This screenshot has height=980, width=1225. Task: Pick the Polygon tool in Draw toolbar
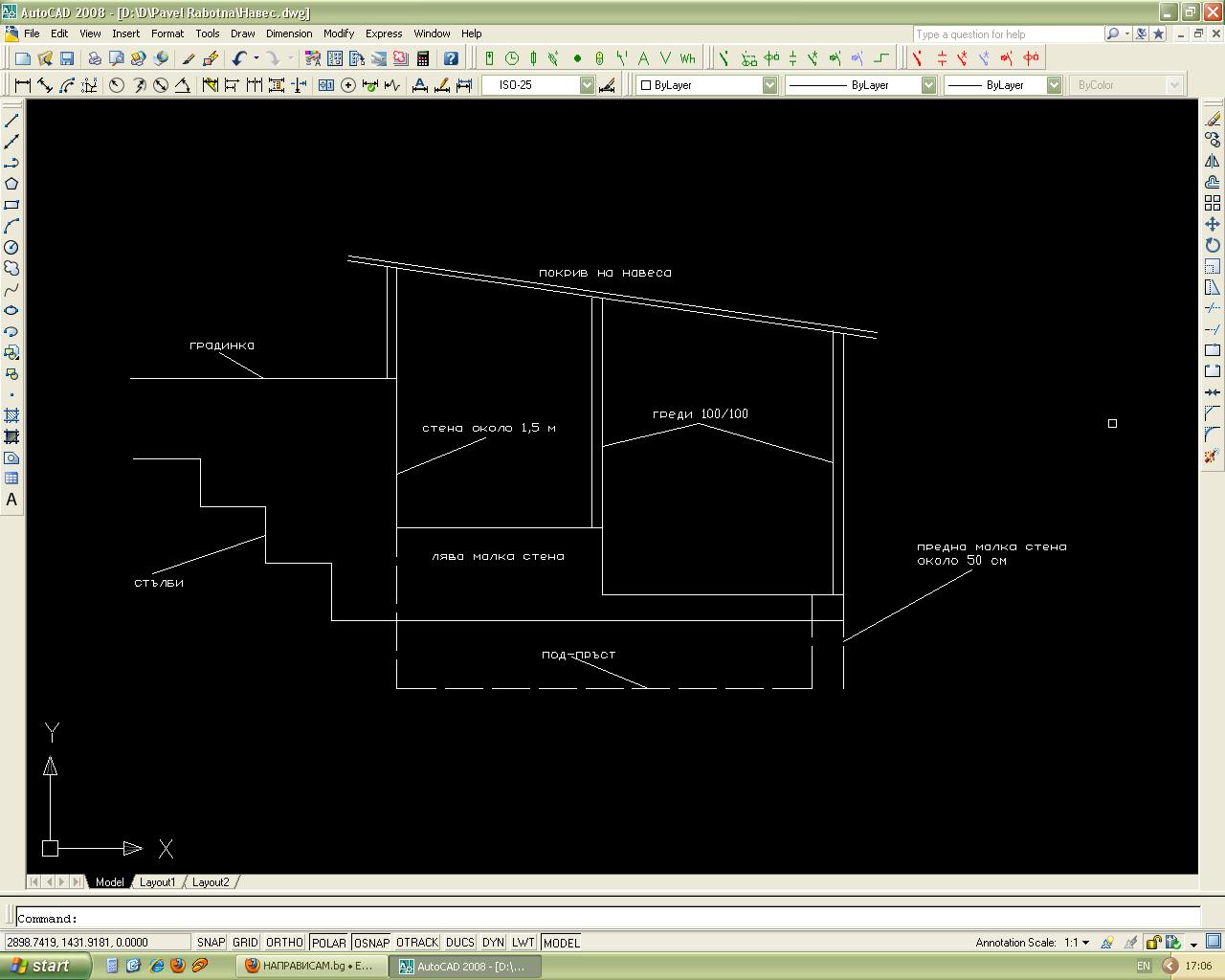tap(11, 184)
